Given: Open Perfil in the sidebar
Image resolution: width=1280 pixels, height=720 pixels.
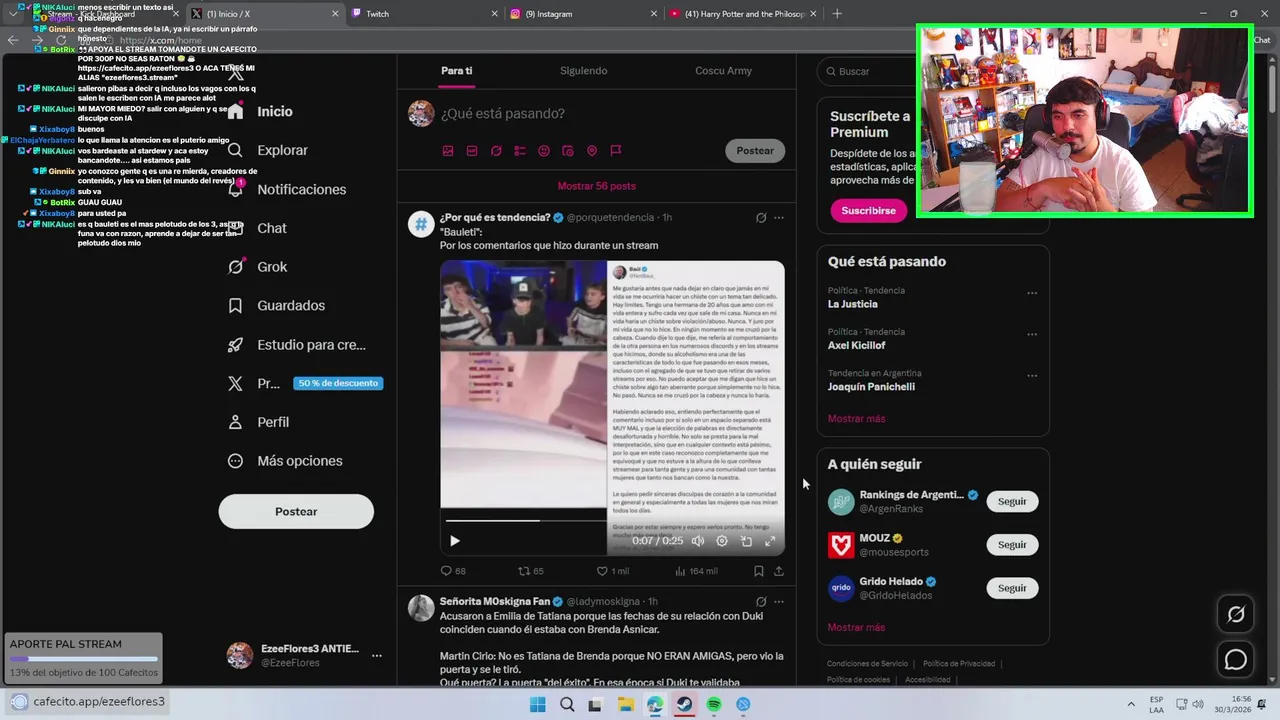Looking at the screenshot, I should click(x=259, y=422).
